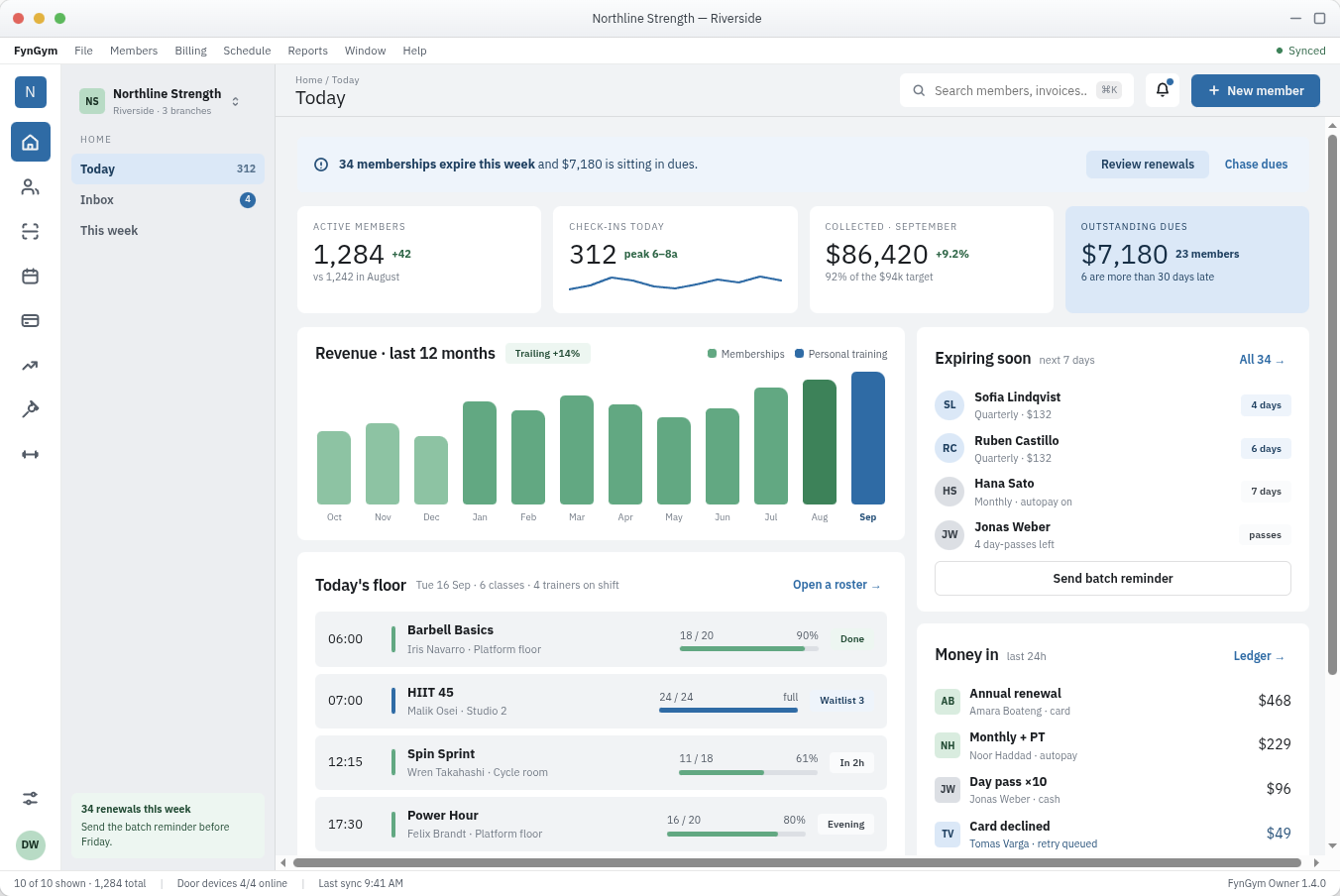Click the Waitlist 3 badge
The image size is (1340, 896).
click(x=842, y=701)
